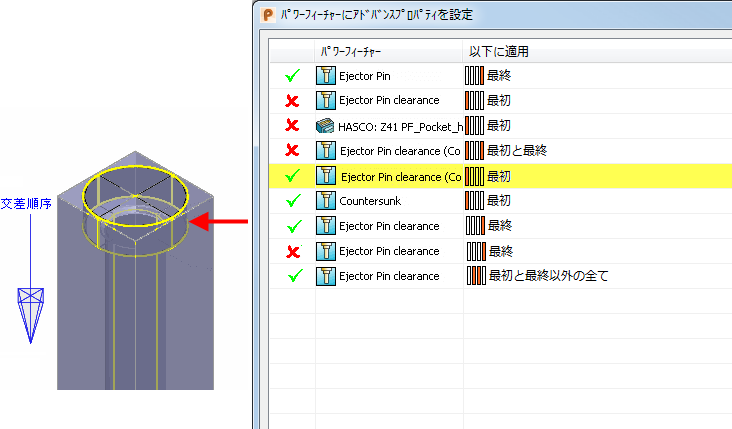The height and width of the screenshot is (429, 732).
Task: Click the 最終 value in the Ejector Pin row
Action: click(499, 76)
